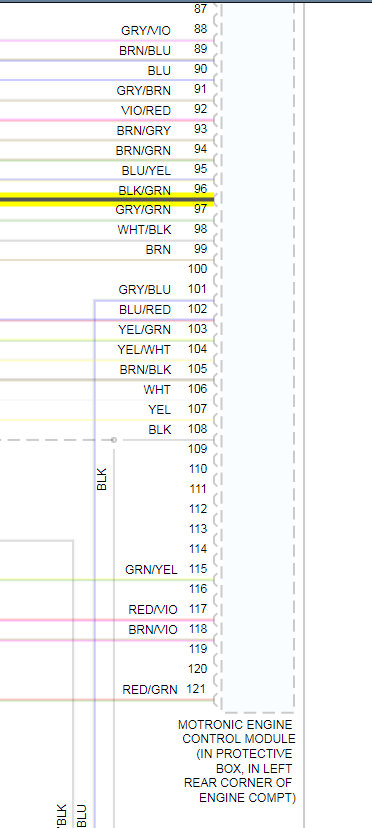The image size is (372, 828).
Task: Select the YEL/GRN wire label
Action: coord(144,330)
